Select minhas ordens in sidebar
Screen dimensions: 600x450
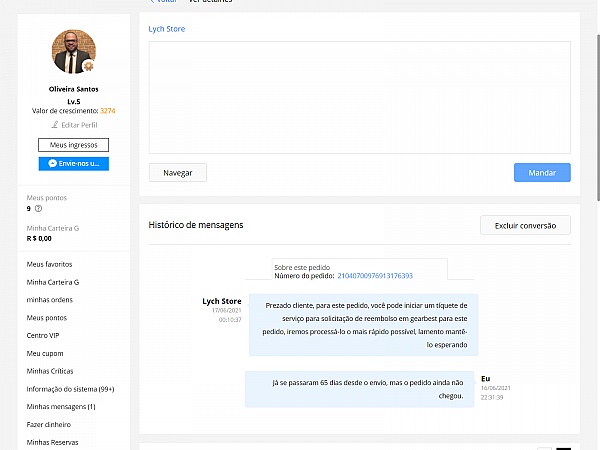coord(50,300)
